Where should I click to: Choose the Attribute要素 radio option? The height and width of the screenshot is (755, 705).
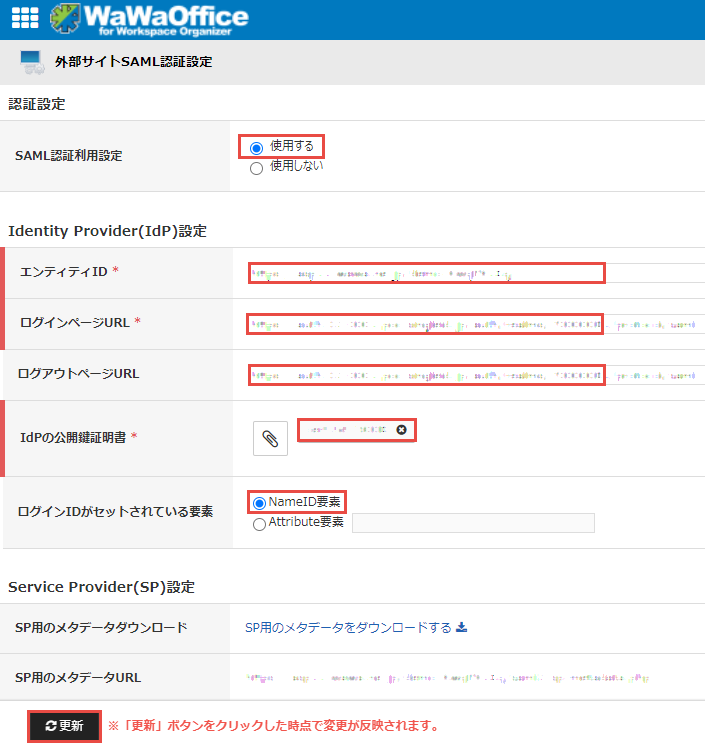[x=260, y=523]
